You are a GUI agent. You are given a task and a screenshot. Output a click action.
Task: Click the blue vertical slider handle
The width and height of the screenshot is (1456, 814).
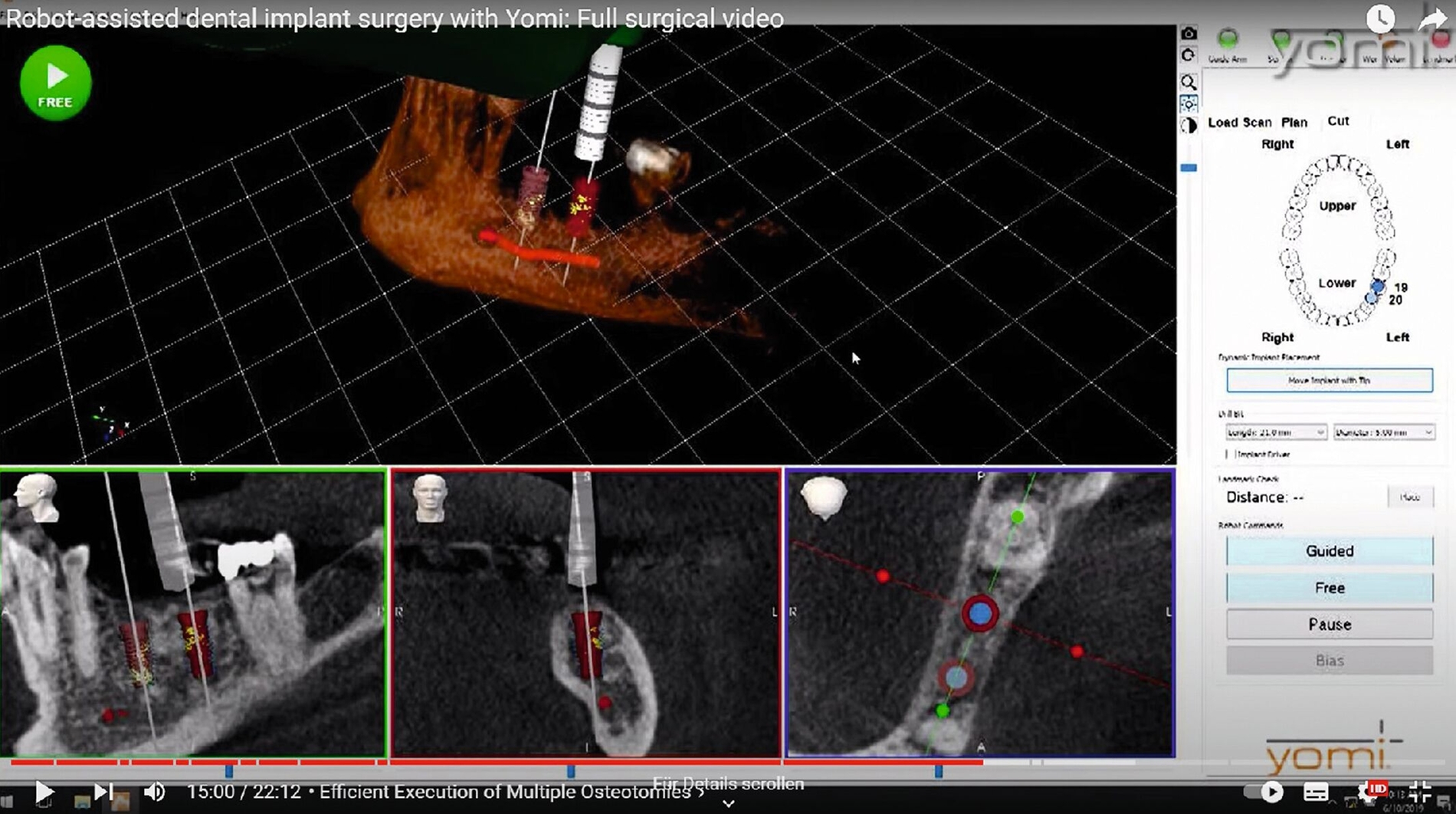tap(1189, 168)
